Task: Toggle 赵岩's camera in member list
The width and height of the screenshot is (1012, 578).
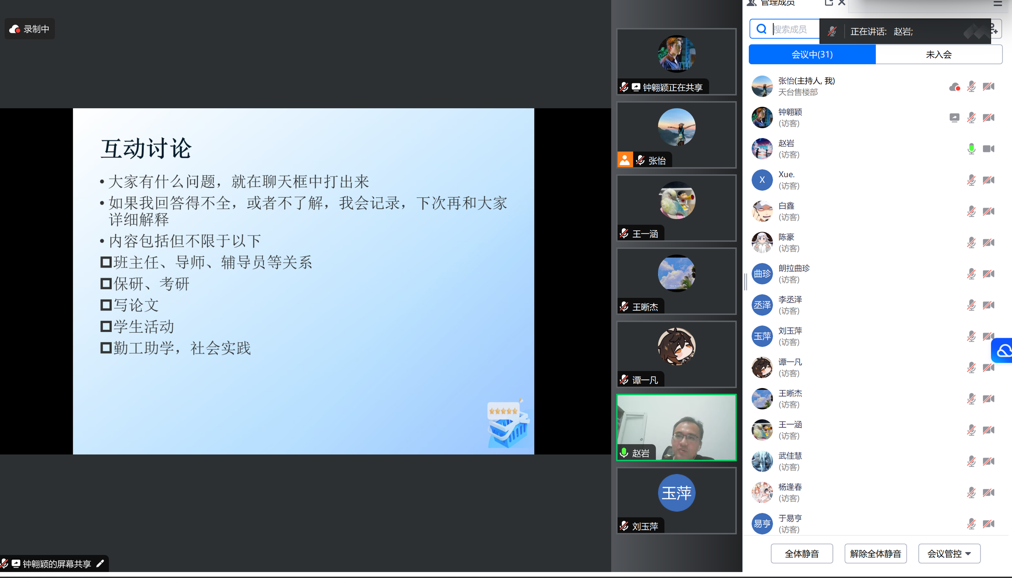Action: 988,149
